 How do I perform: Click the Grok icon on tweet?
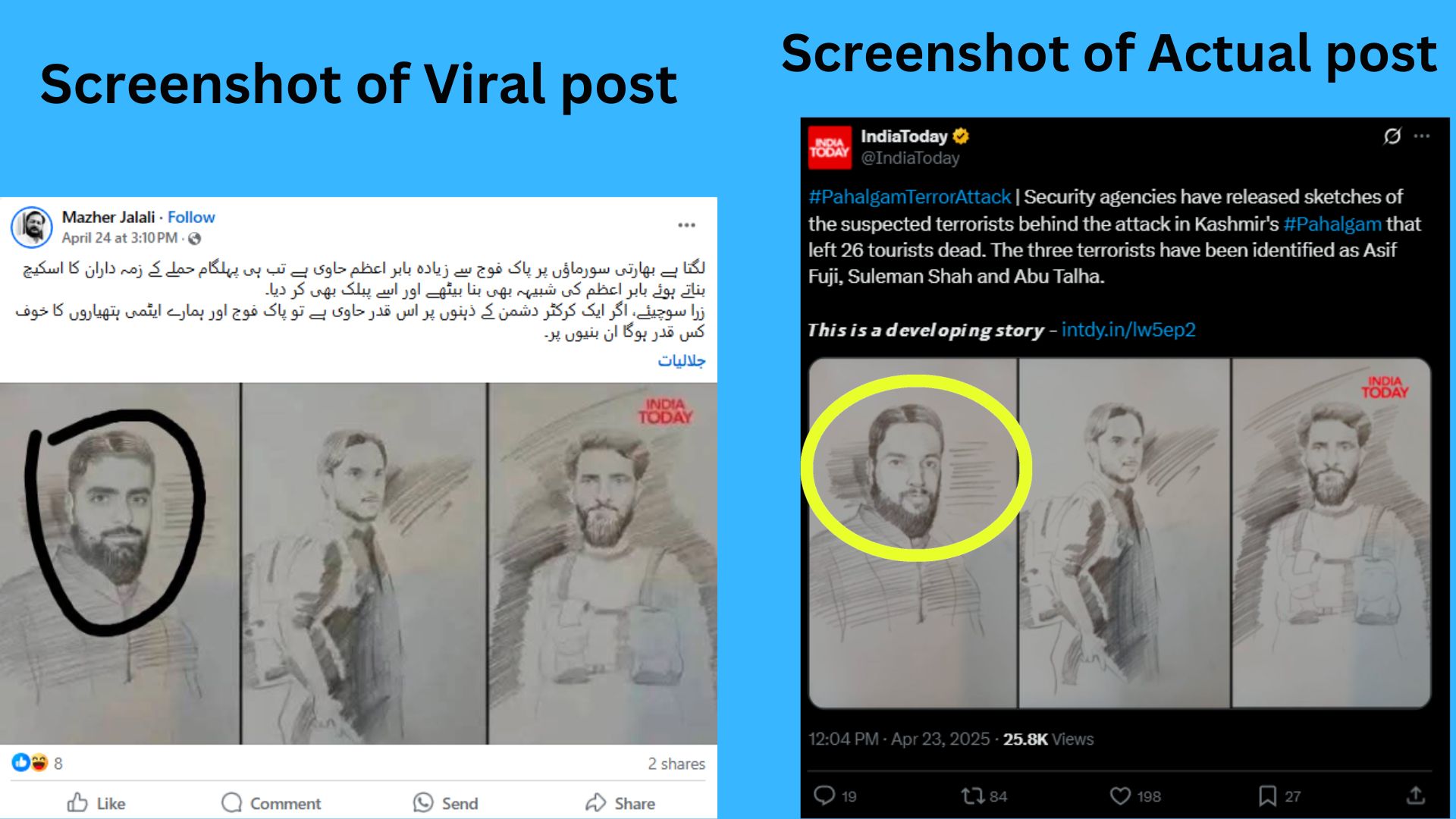tap(1392, 136)
